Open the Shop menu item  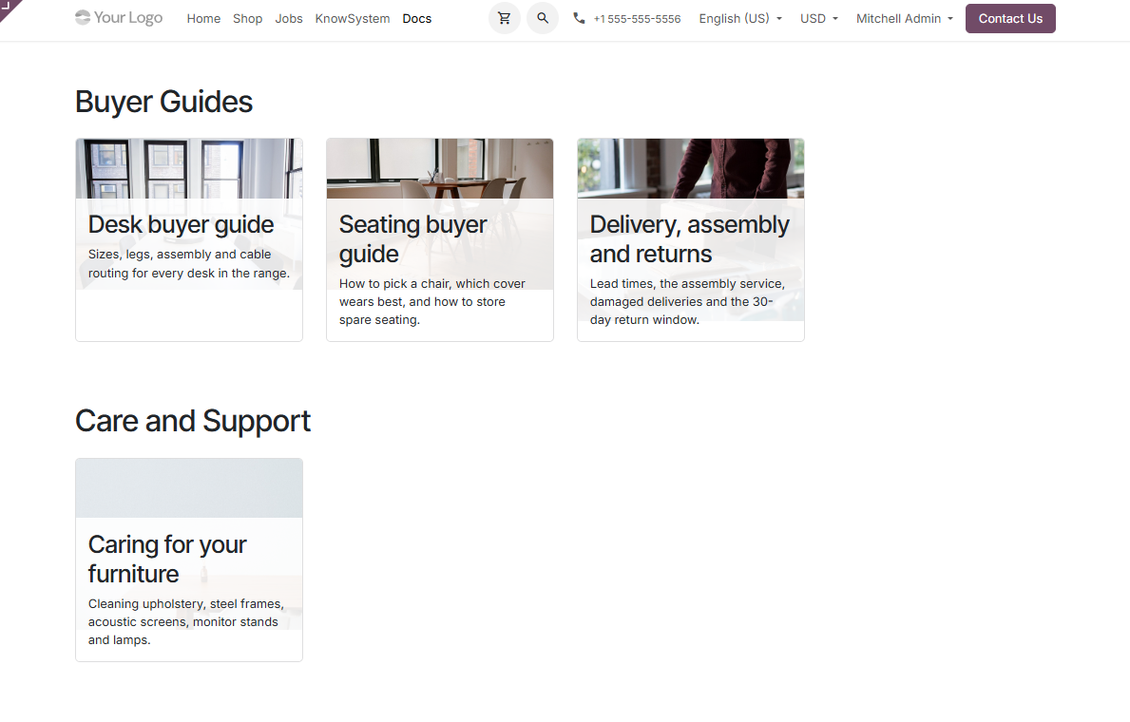tap(247, 19)
